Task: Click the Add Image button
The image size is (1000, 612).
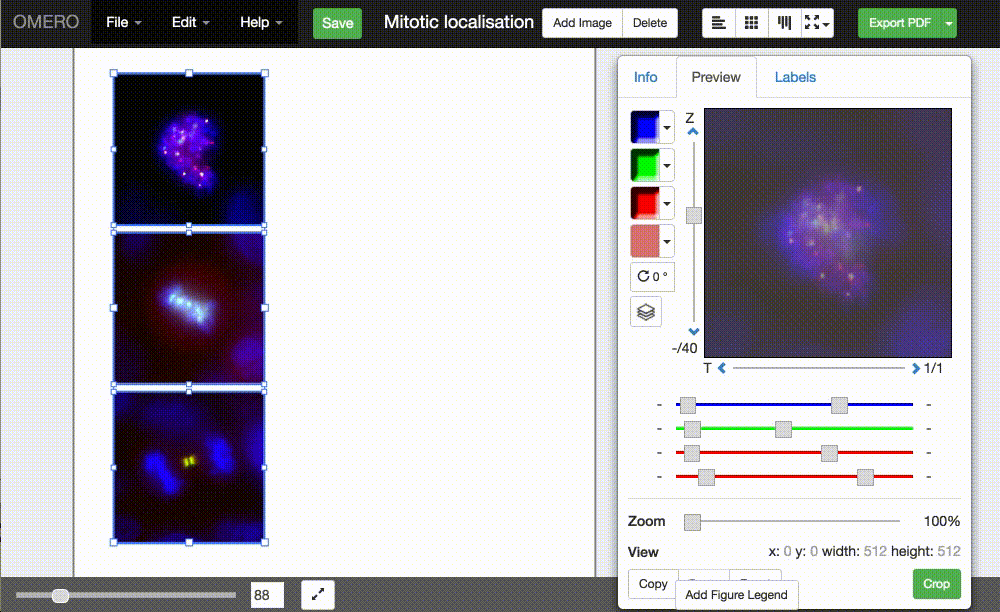Action: pos(582,23)
